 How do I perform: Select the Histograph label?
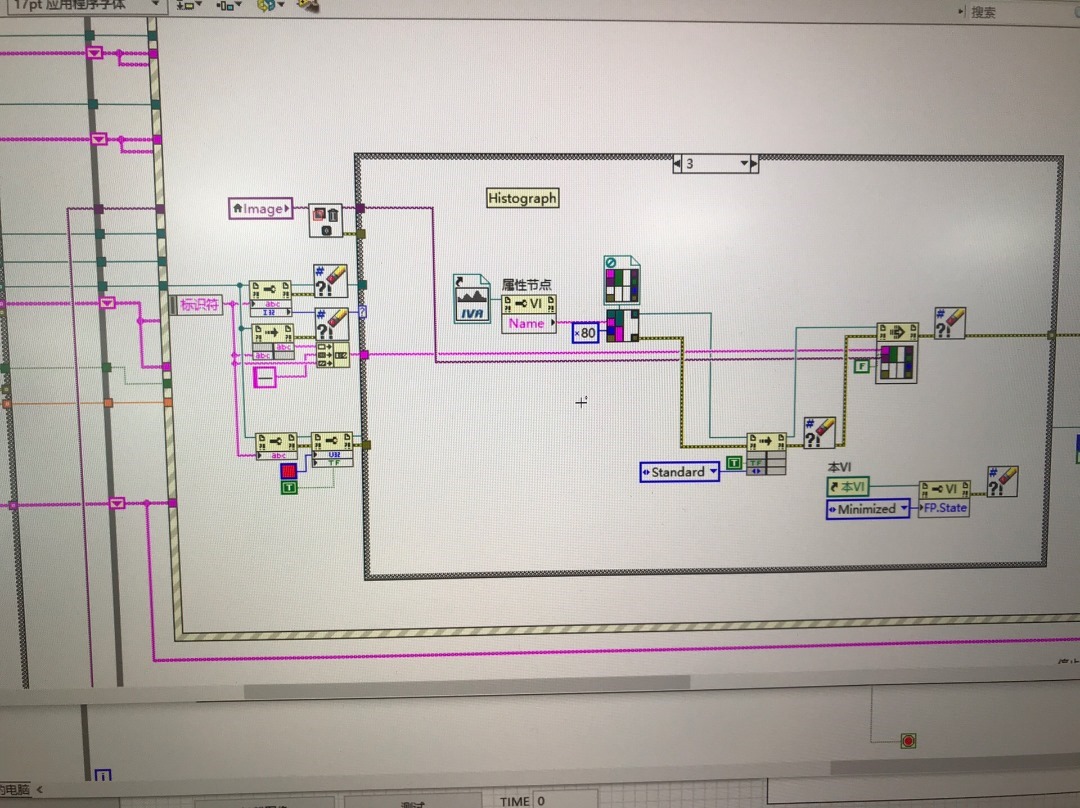tap(522, 198)
